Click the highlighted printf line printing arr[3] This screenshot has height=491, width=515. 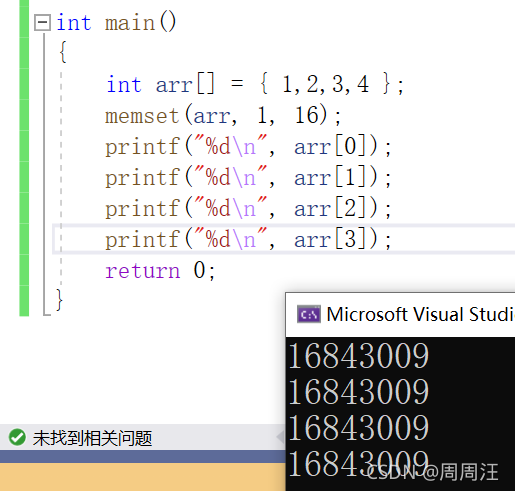248,239
